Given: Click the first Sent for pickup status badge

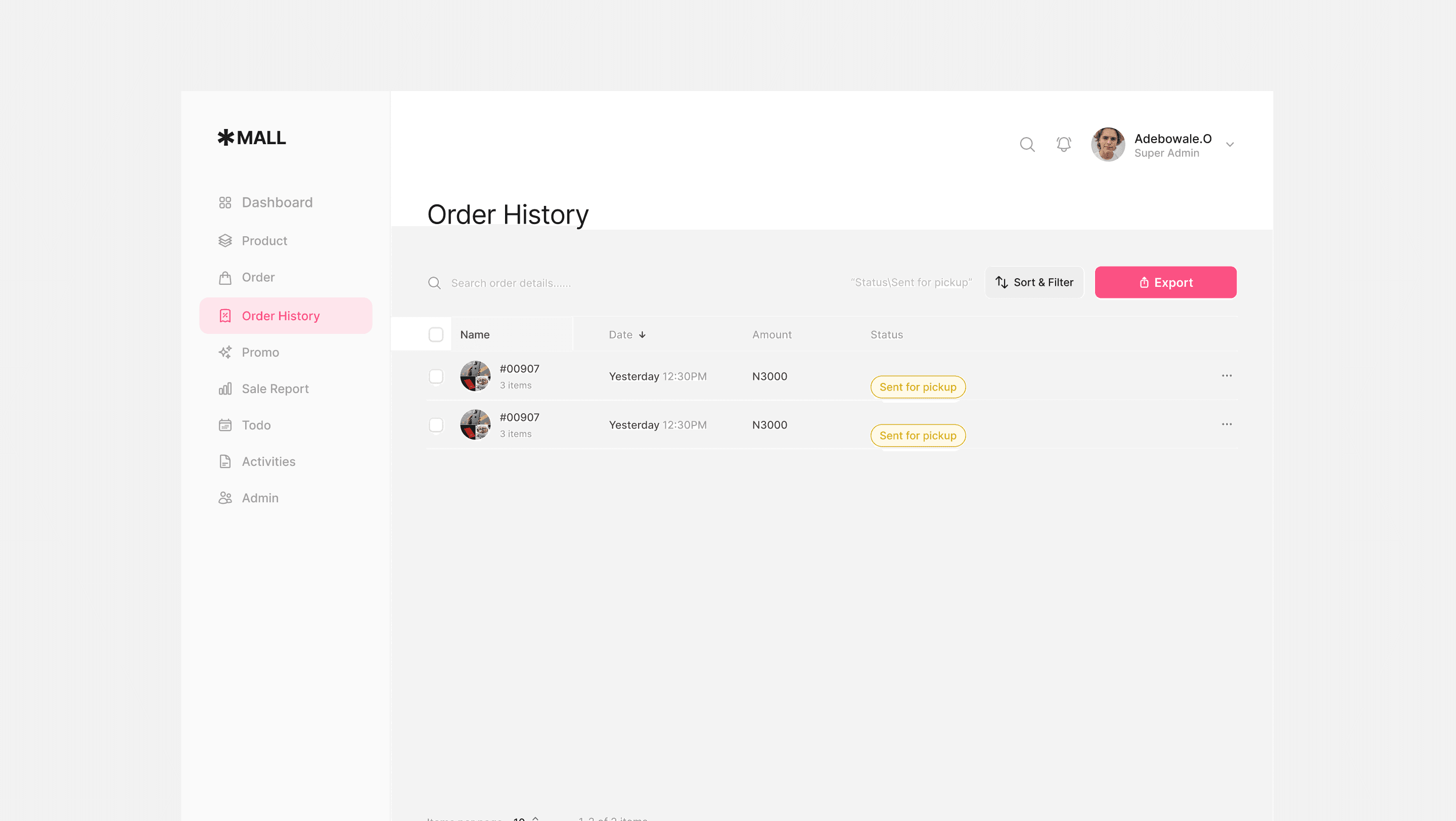Looking at the screenshot, I should [918, 387].
